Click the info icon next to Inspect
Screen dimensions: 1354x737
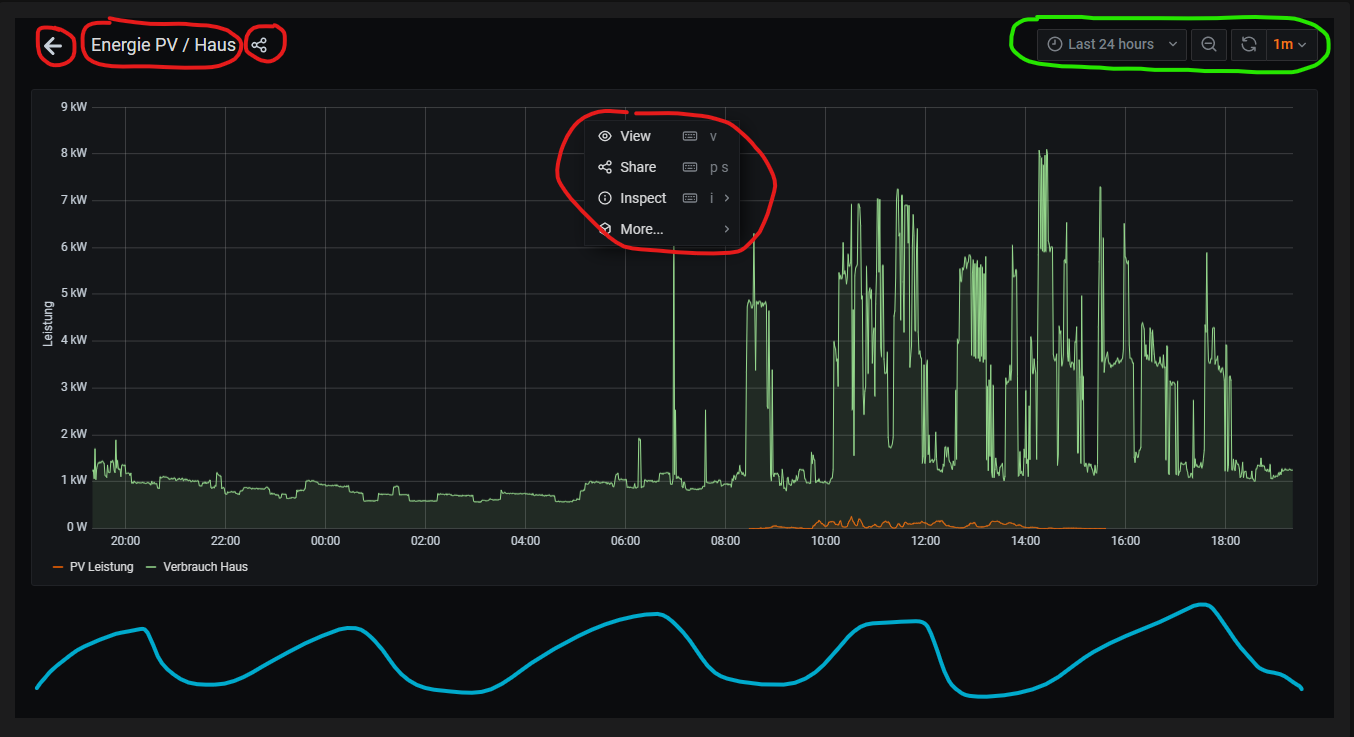pos(604,198)
